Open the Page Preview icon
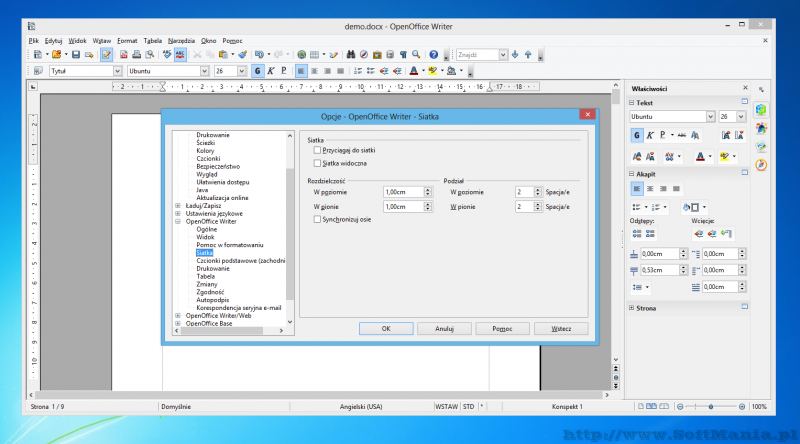 point(149,55)
